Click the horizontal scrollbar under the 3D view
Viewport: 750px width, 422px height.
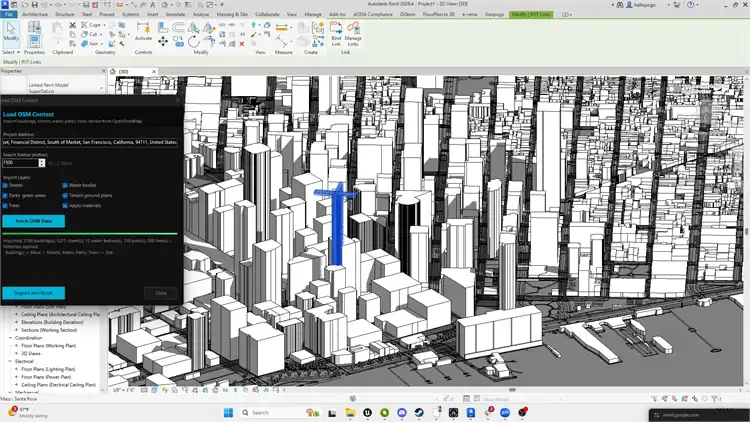(512, 390)
